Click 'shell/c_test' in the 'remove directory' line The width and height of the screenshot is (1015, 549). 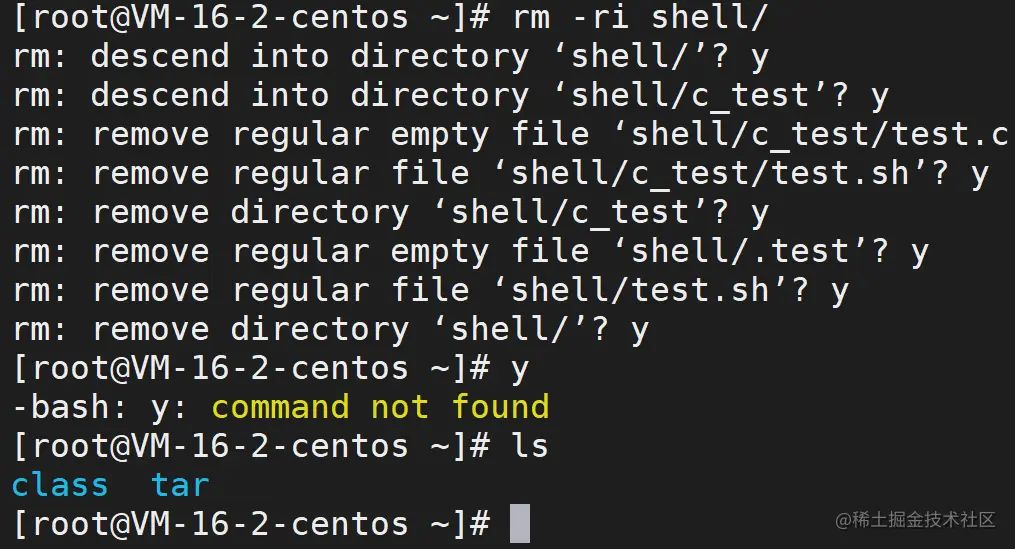pos(570,212)
